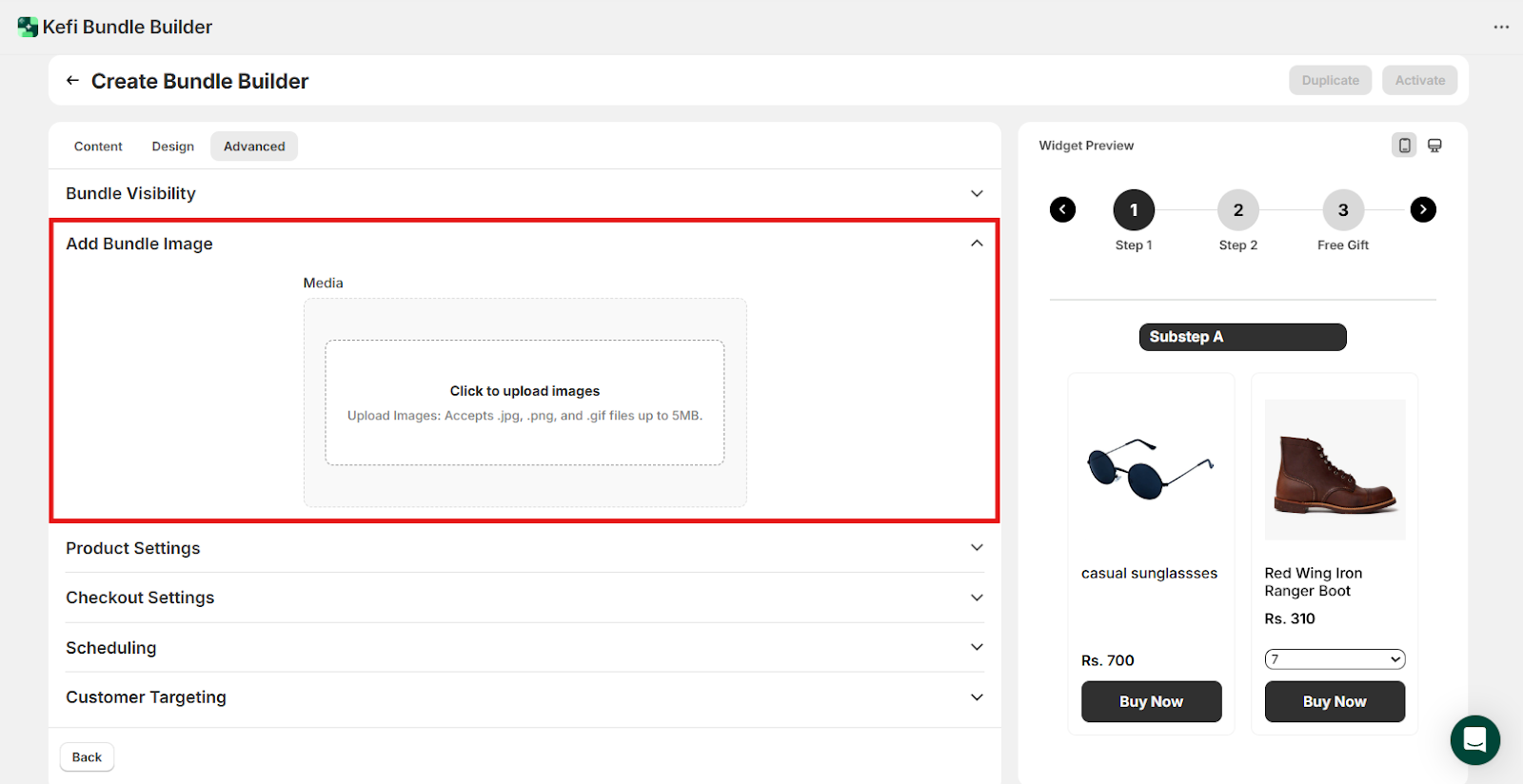
Task: Switch to the Design tab
Action: 172,147
